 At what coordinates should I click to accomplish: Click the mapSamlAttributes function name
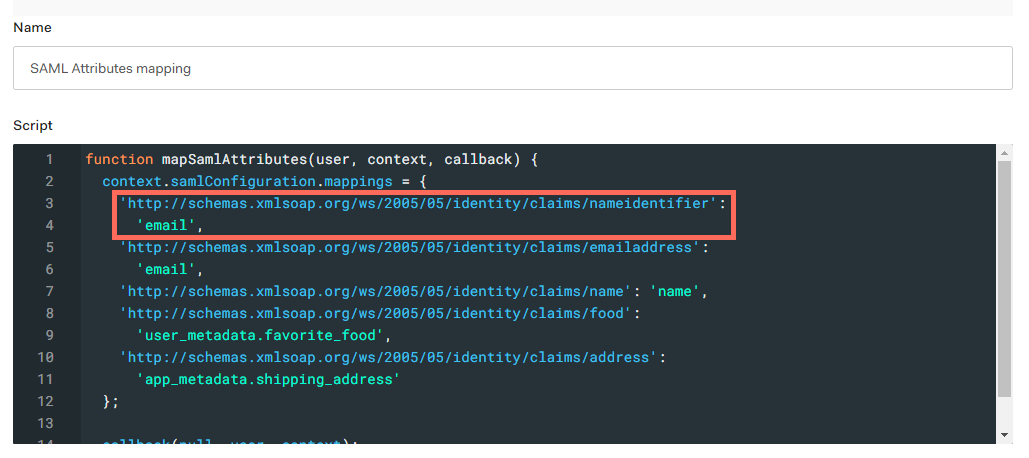pos(234,159)
